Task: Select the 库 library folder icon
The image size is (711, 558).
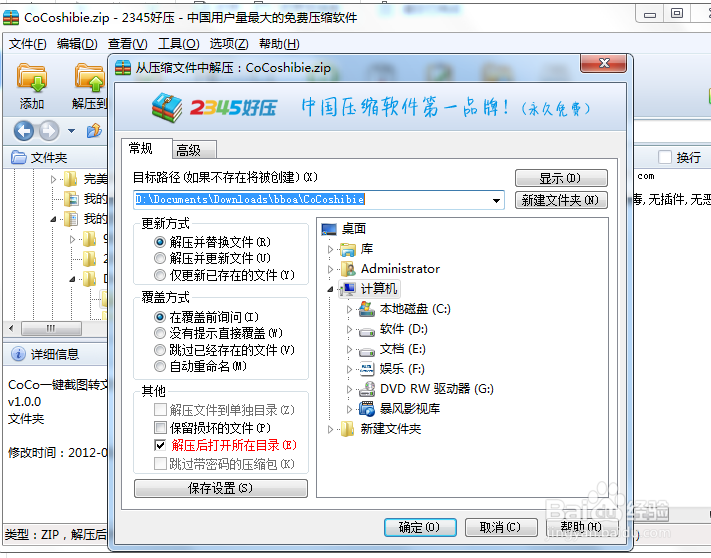Action: pos(348,249)
